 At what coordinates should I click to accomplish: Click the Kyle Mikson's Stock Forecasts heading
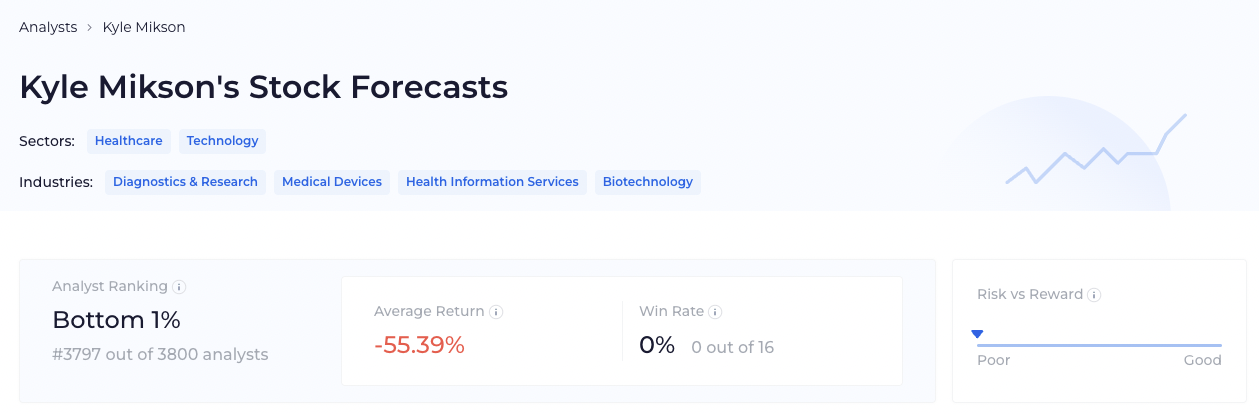pyautogui.click(x=264, y=87)
